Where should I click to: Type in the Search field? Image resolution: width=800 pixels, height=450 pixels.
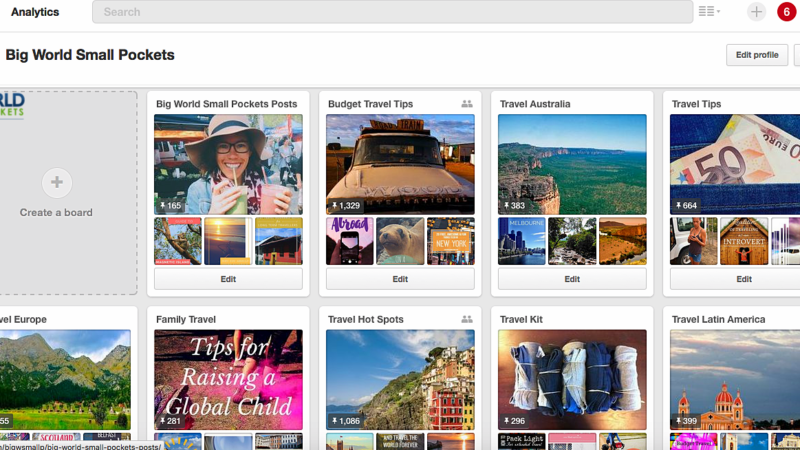coord(392,12)
